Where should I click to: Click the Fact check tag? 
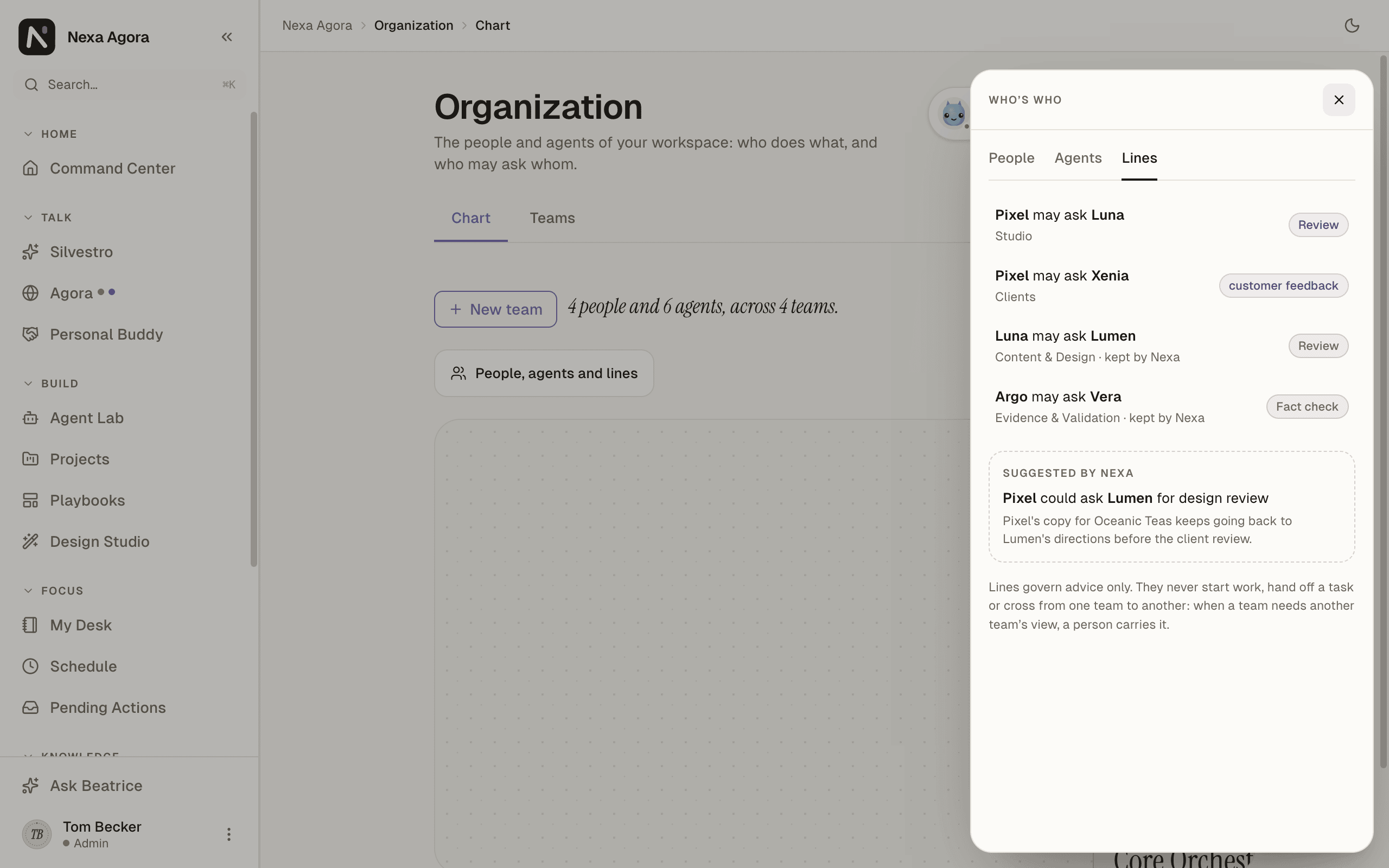(x=1307, y=407)
